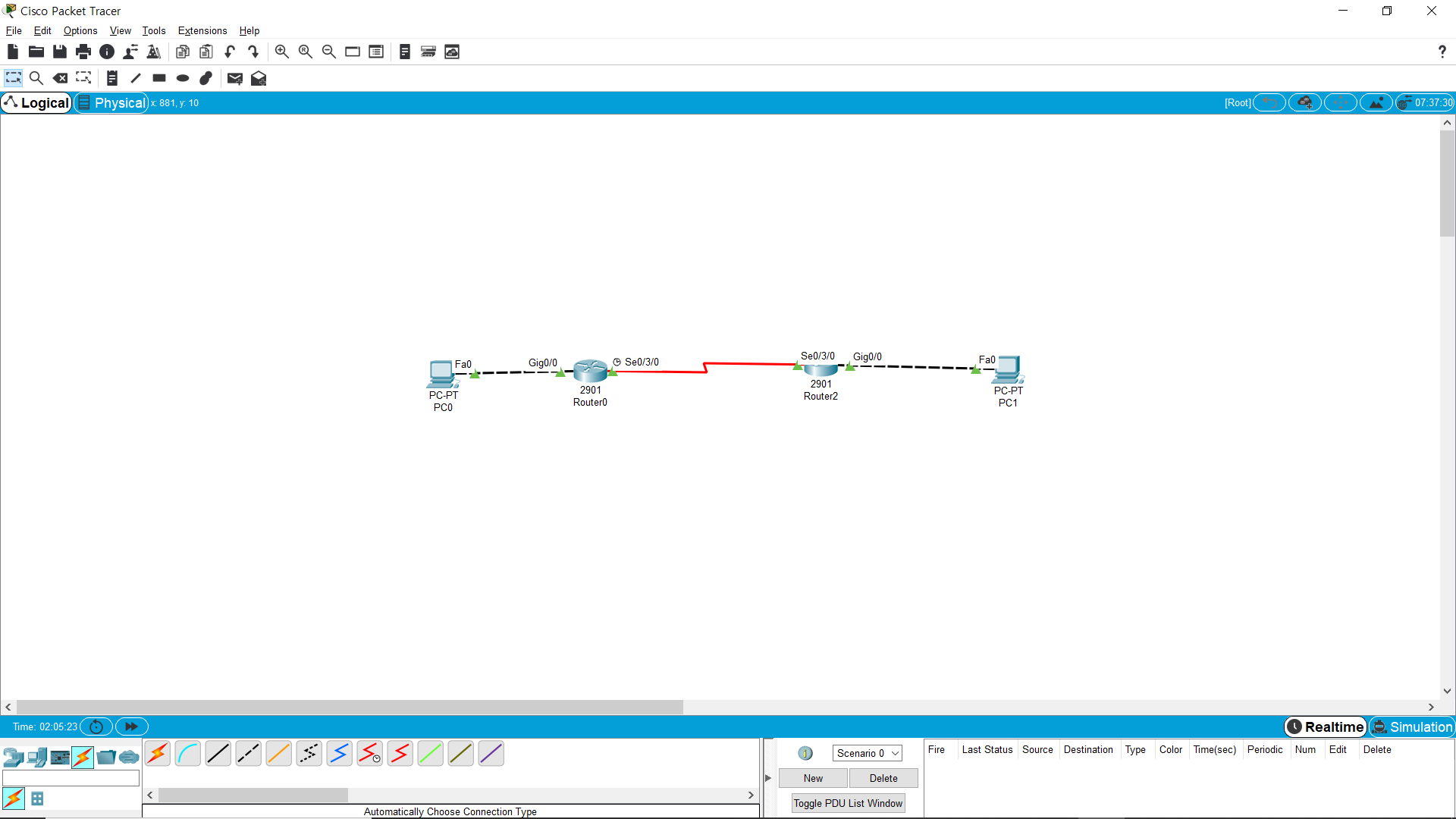Image resolution: width=1456 pixels, height=819 pixels.
Task: Open the Scenario 0 dropdown
Action: point(867,753)
